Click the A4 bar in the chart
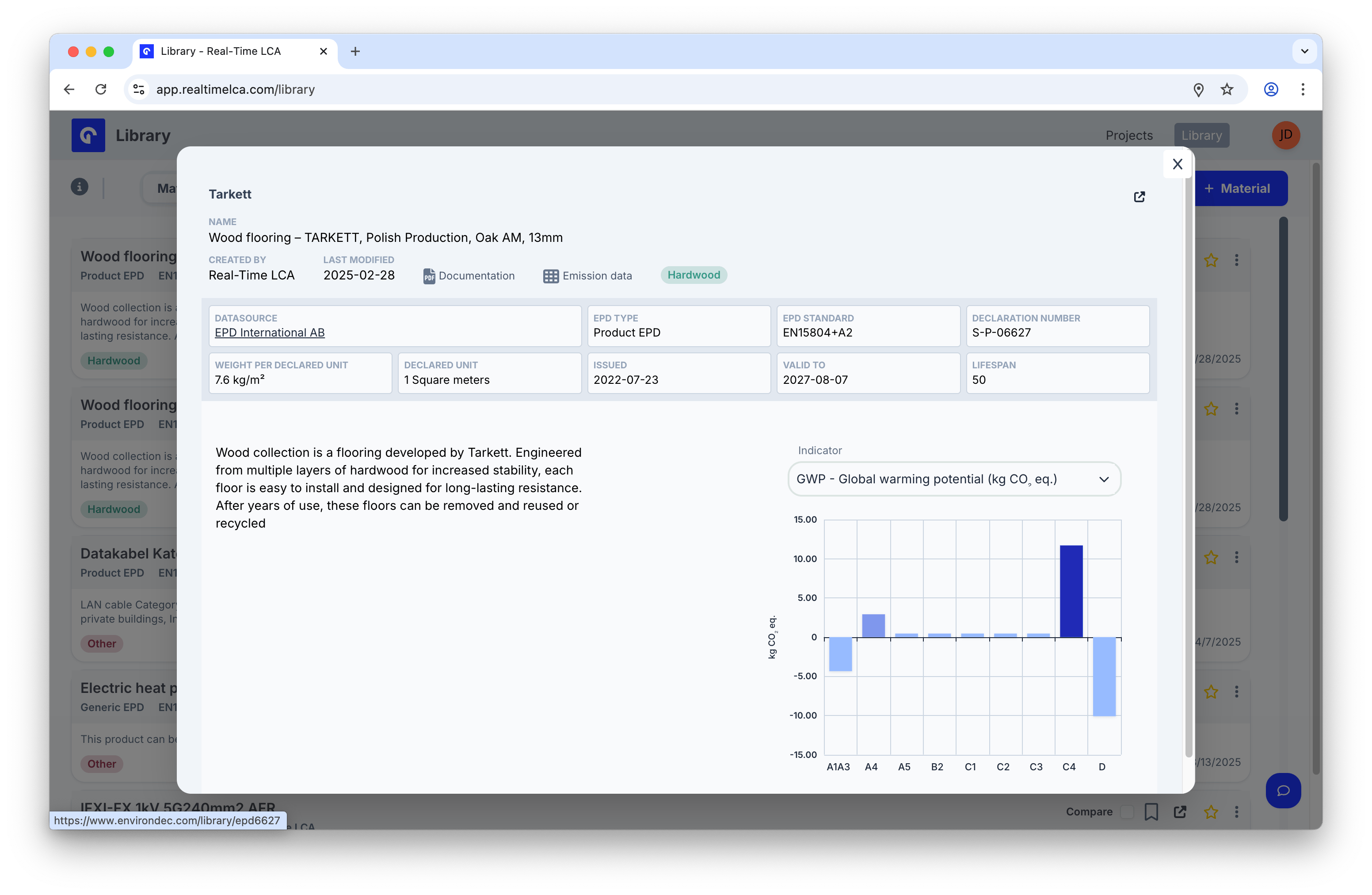 873,626
